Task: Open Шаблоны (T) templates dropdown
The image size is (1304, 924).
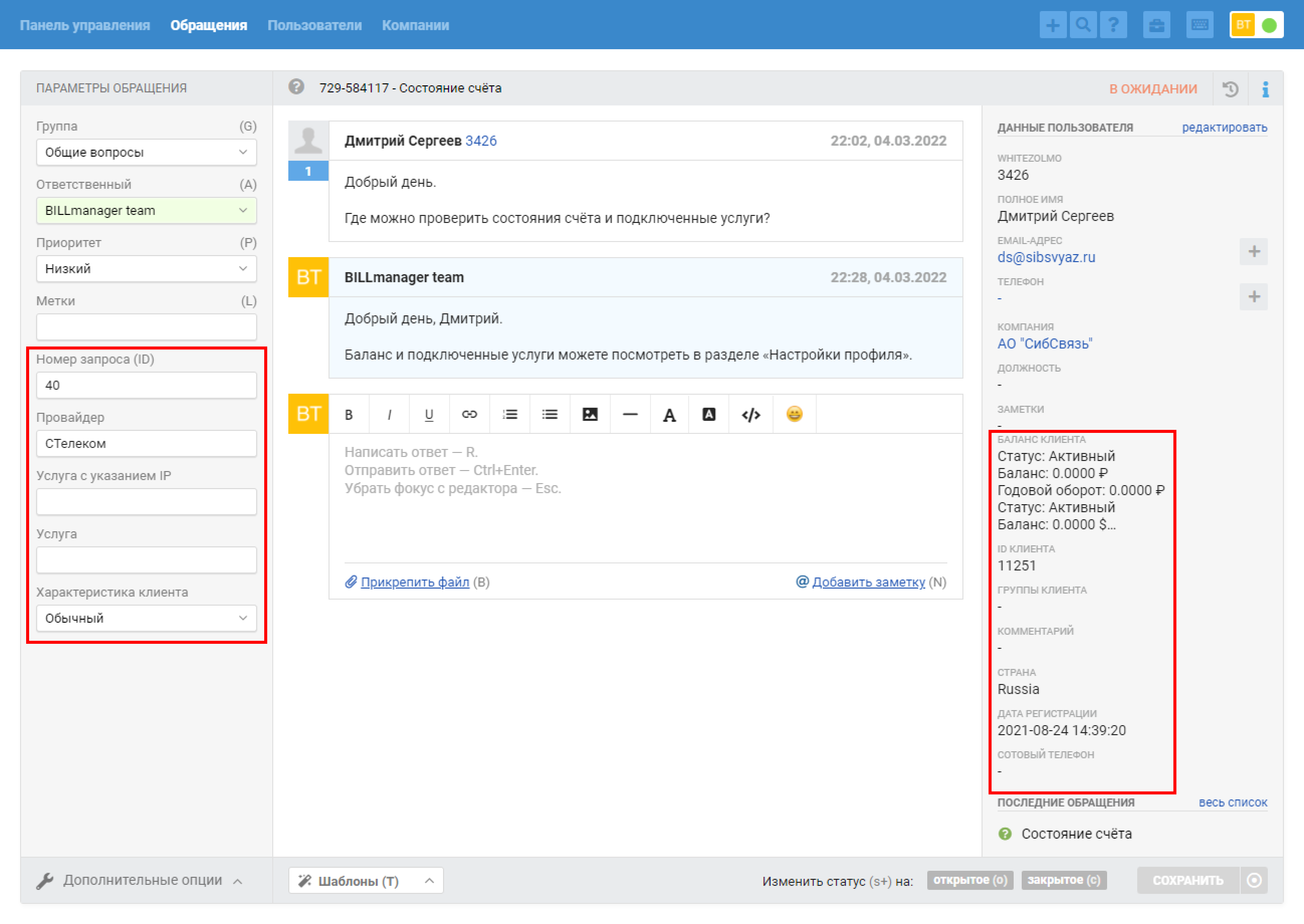Action: (366, 880)
